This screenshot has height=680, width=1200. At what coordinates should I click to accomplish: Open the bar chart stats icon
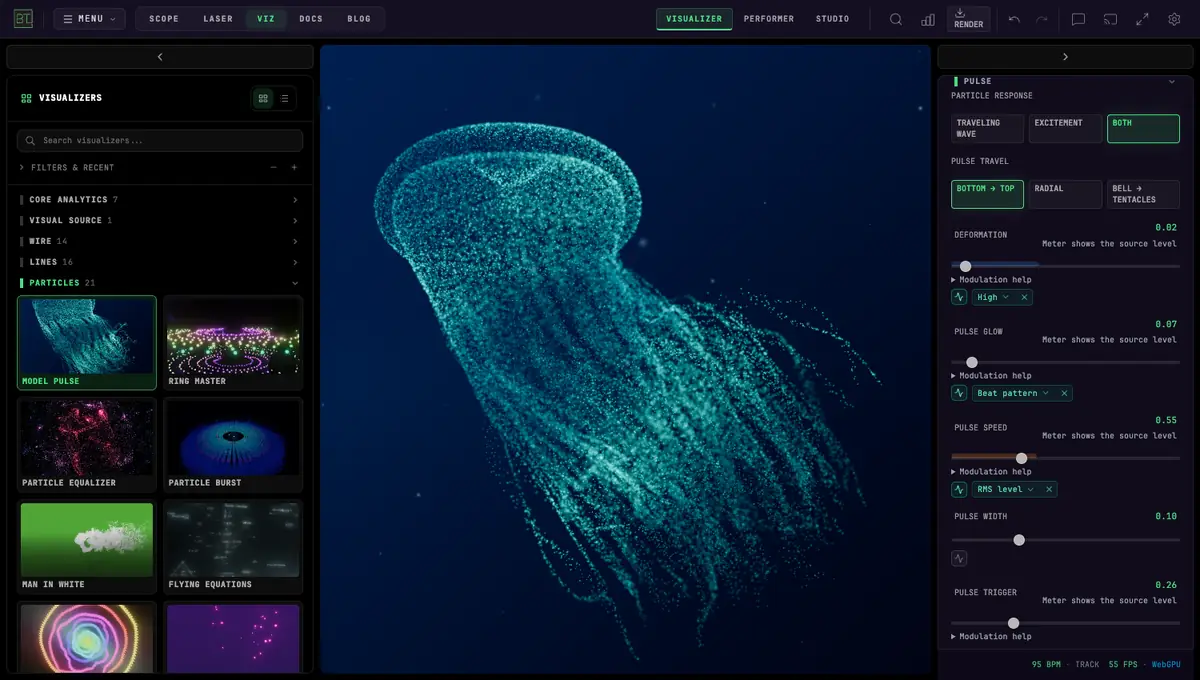928,19
